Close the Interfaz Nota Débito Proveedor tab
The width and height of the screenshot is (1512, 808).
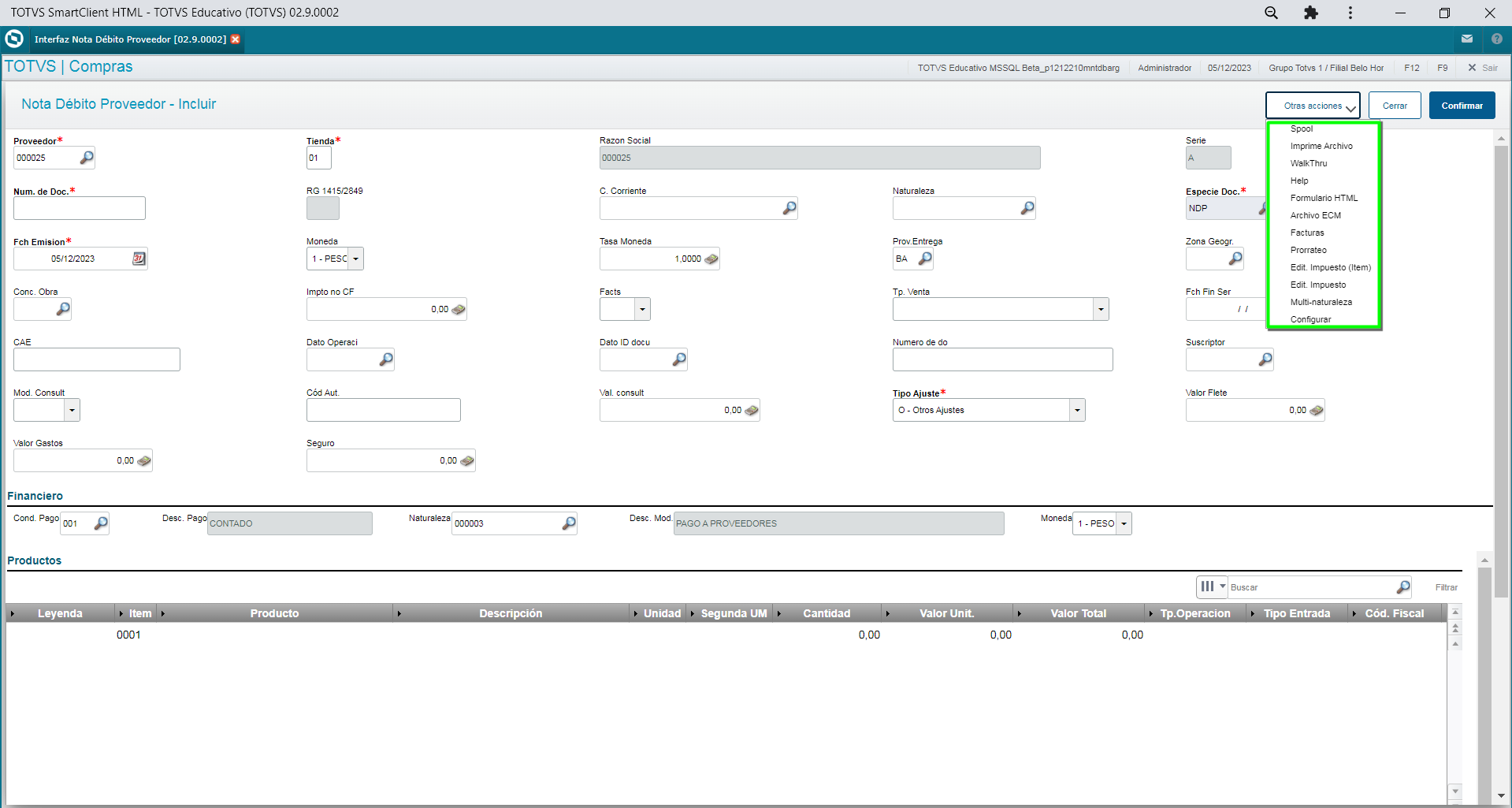(236, 39)
